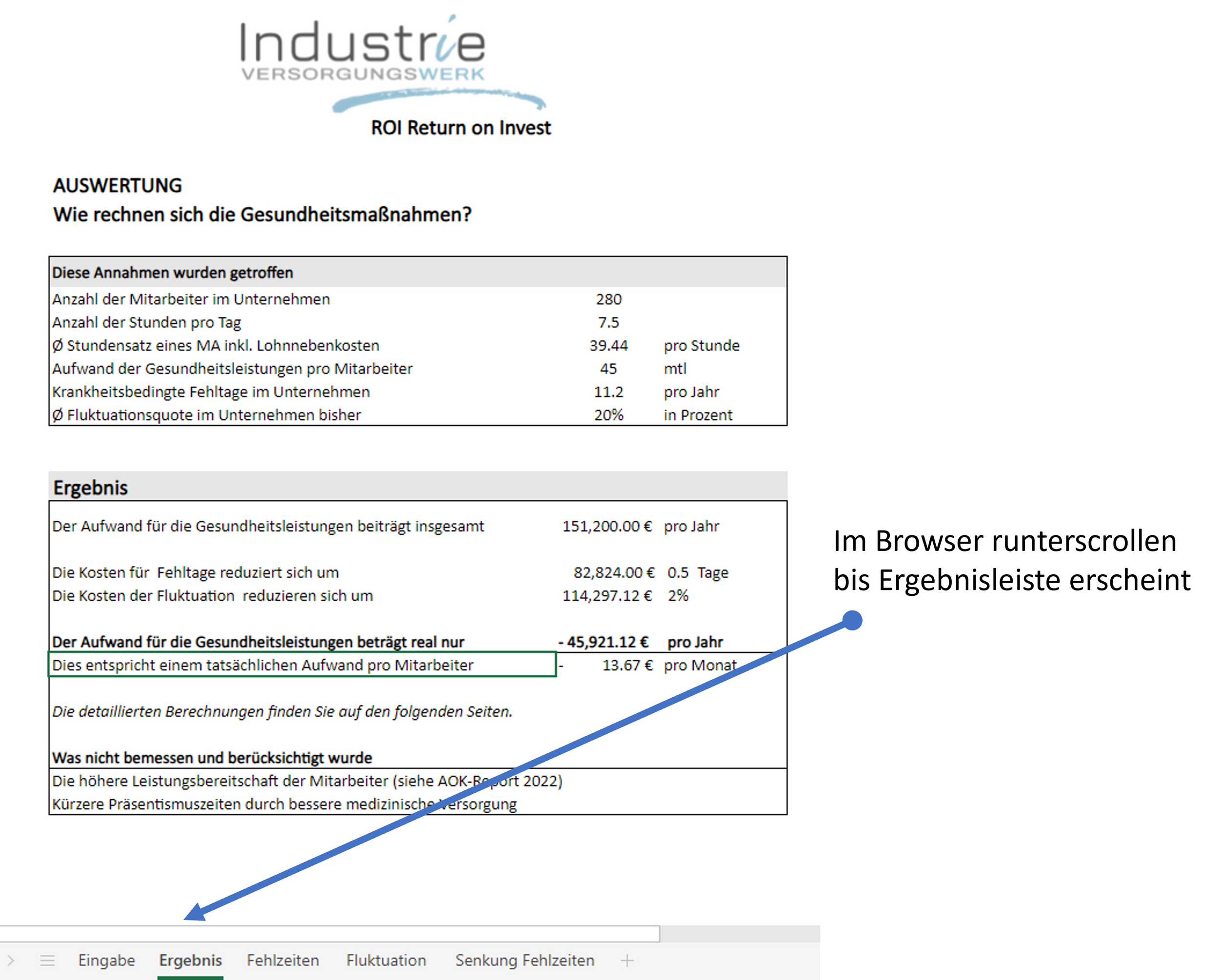Click the 'Diese Annahmen wurden getroffen' header cell
The width and height of the screenshot is (1219, 980).
[173, 273]
